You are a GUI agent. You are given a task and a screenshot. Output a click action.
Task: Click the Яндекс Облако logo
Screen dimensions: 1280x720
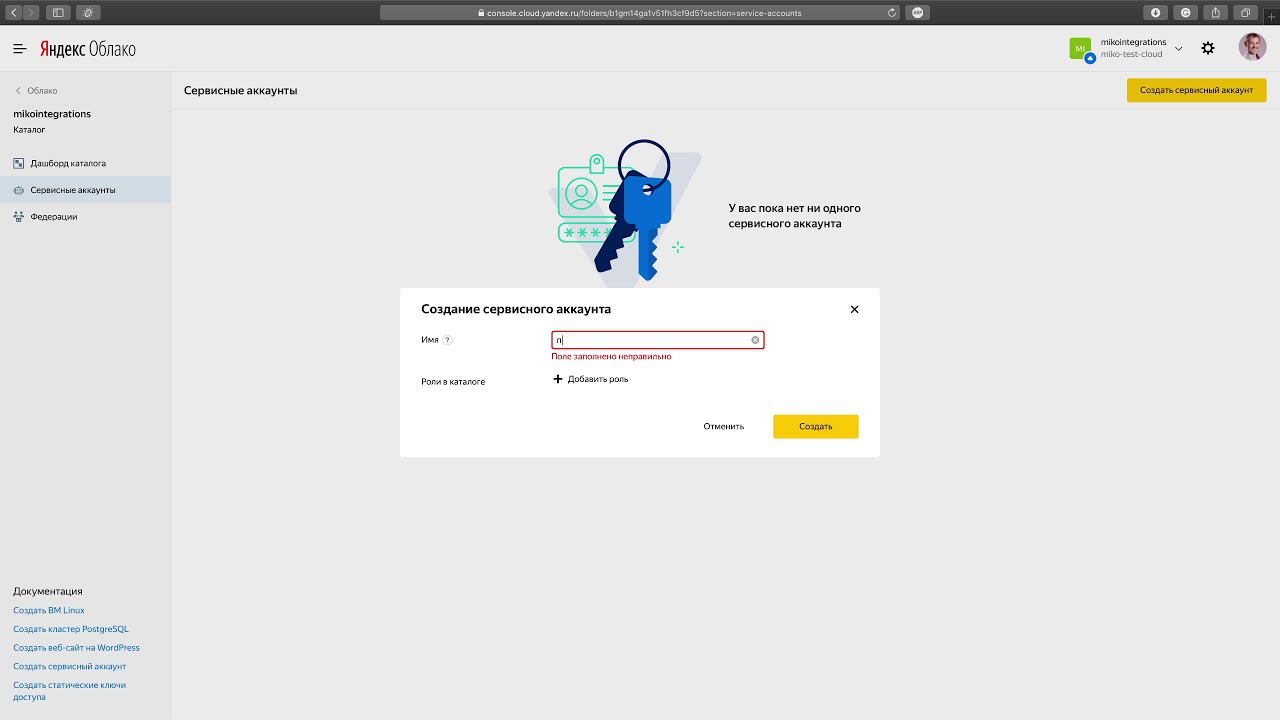(x=88, y=49)
